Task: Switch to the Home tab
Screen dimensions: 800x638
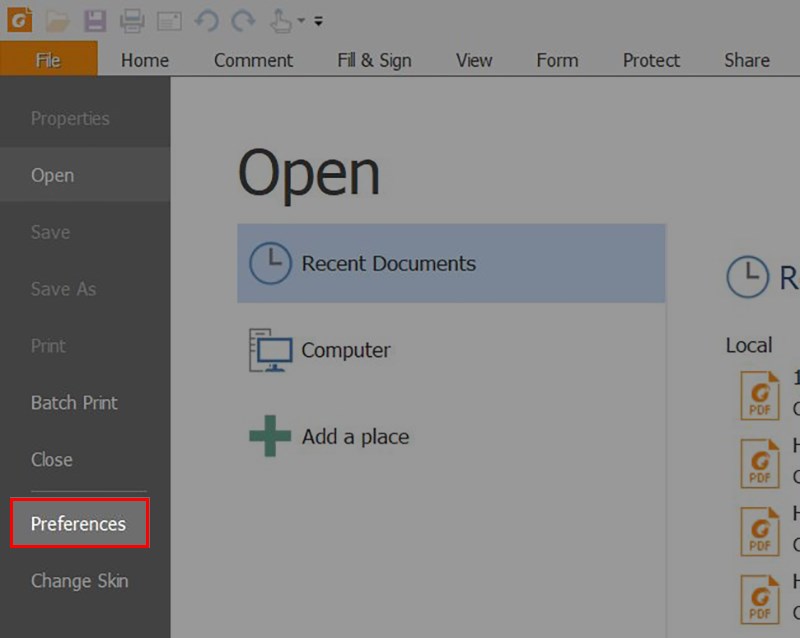Action: click(x=145, y=60)
